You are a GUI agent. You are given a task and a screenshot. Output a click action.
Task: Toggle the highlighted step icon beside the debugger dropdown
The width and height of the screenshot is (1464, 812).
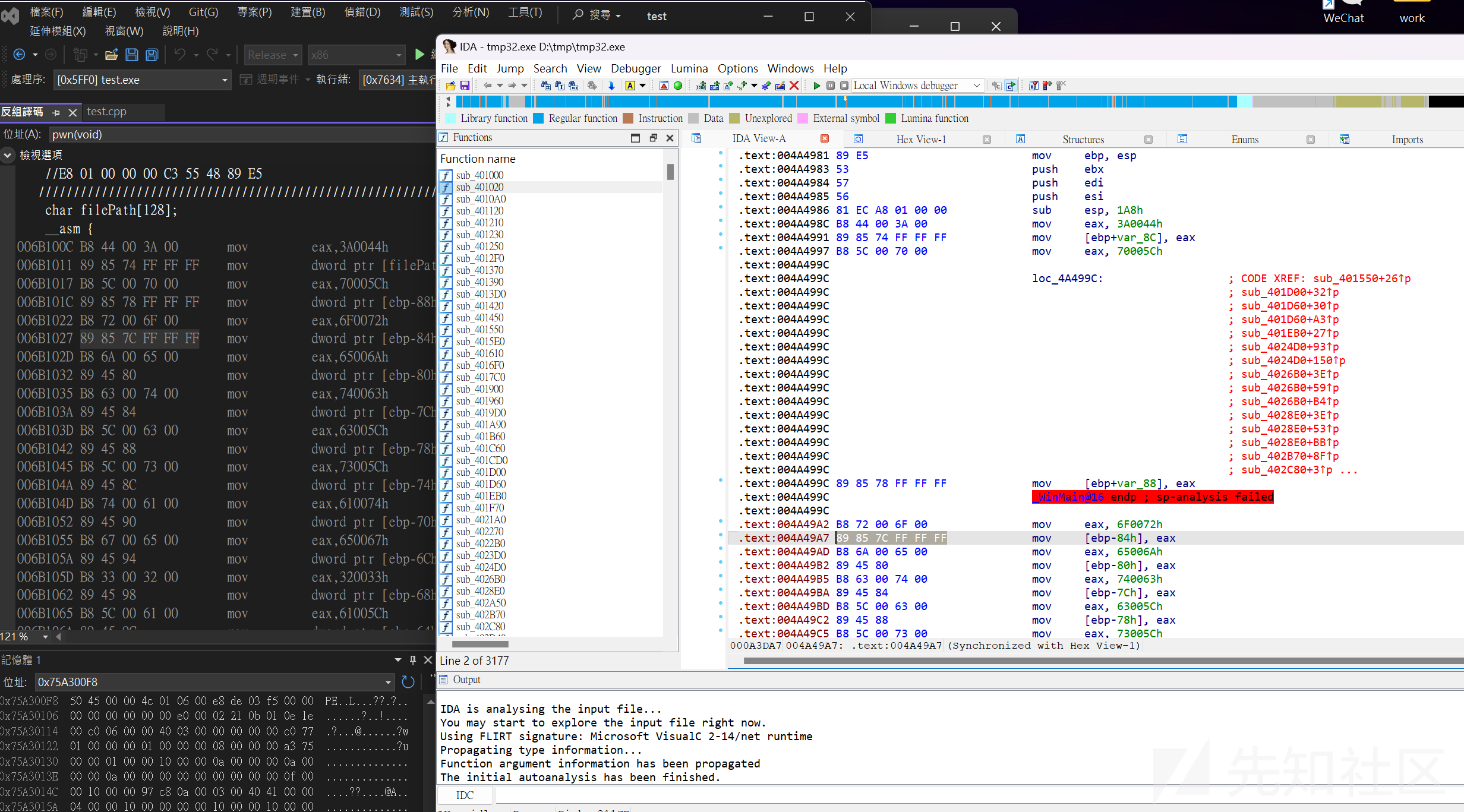pyautogui.click(x=1011, y=86)
